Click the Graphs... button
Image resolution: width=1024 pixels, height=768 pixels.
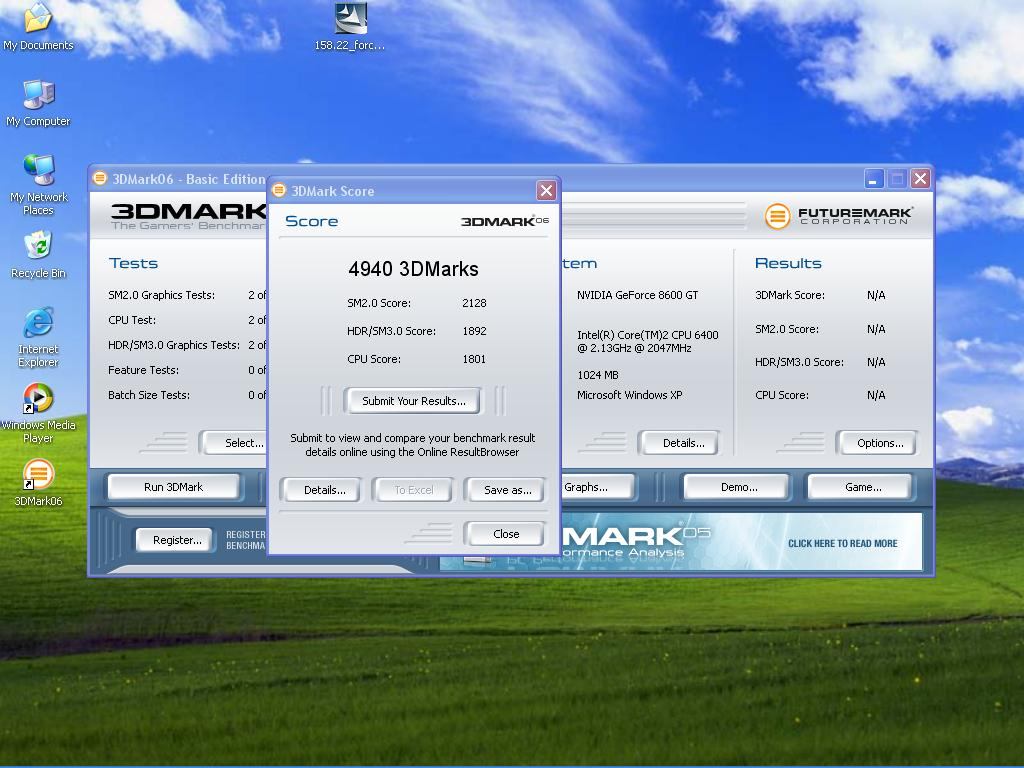coord(597,487)
